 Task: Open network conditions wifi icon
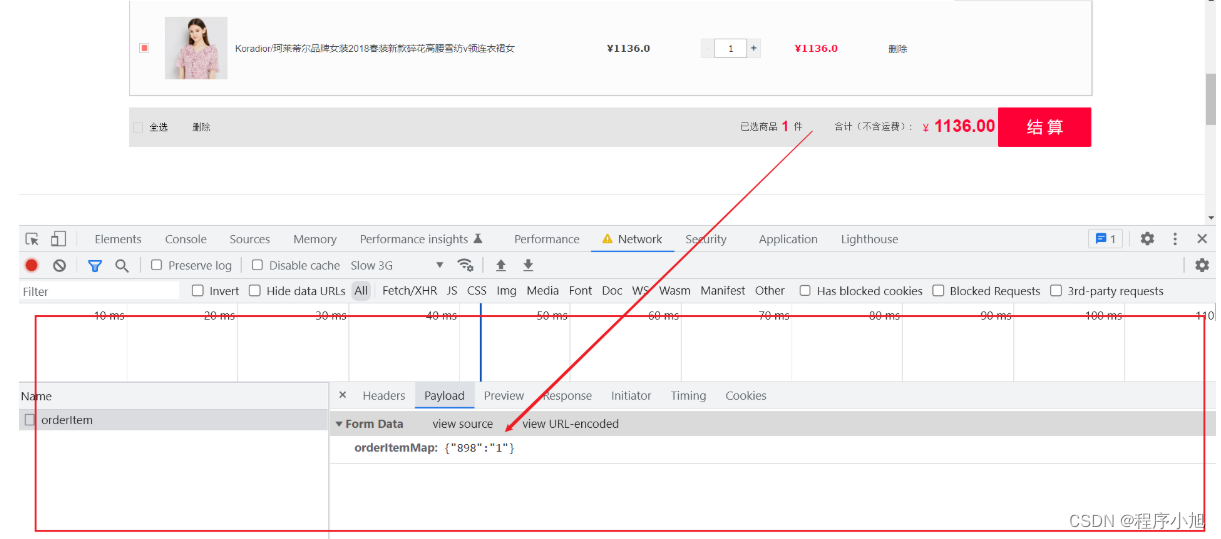pos(465,265)
